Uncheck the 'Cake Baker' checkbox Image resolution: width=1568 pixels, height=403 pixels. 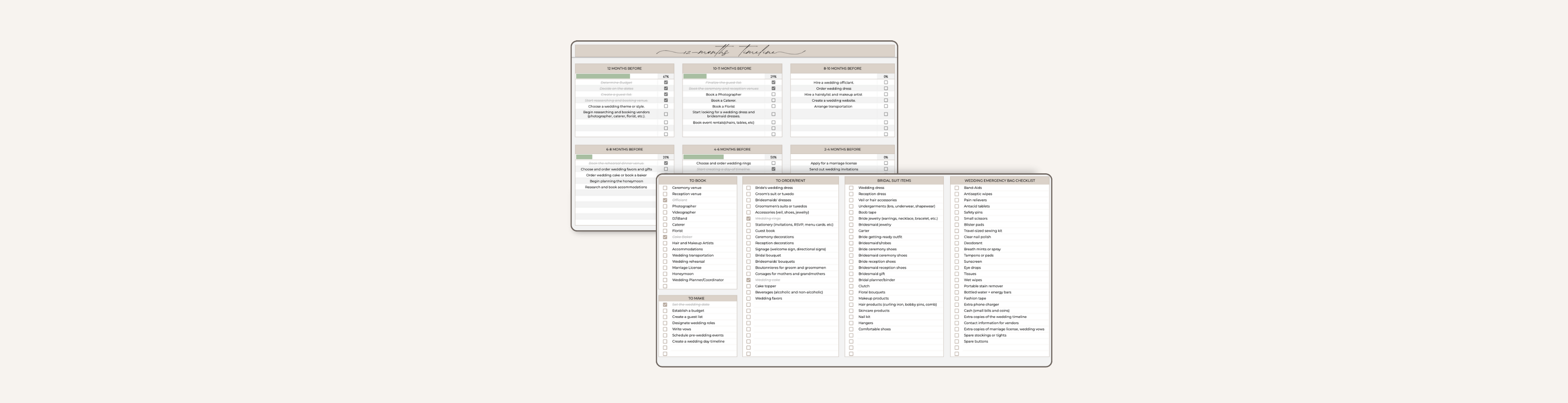(x=665, y=237)
